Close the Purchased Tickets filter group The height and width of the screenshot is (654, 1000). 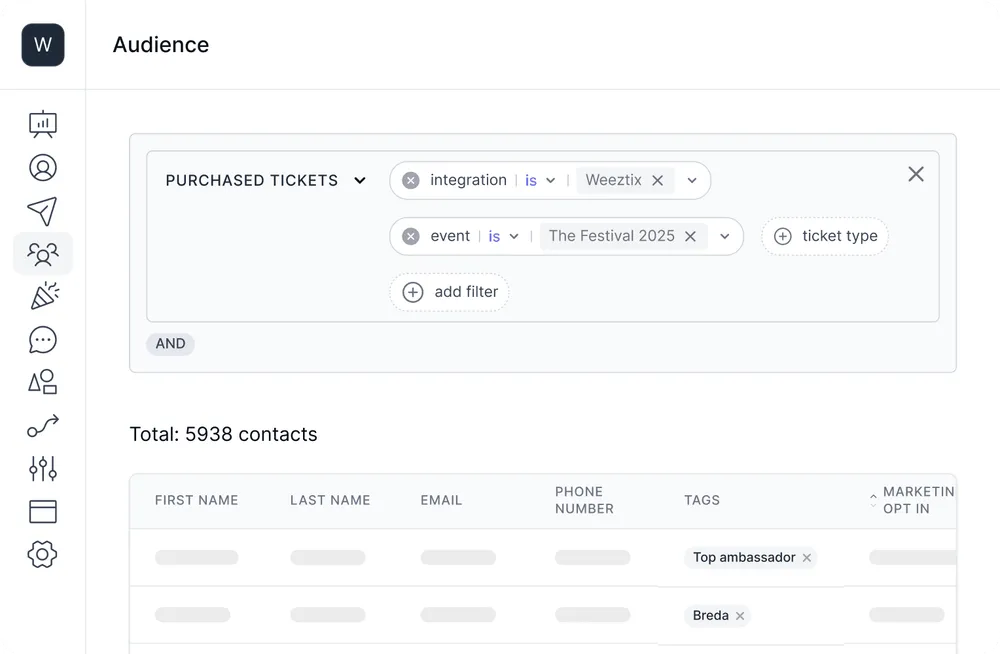pos(916,174)
